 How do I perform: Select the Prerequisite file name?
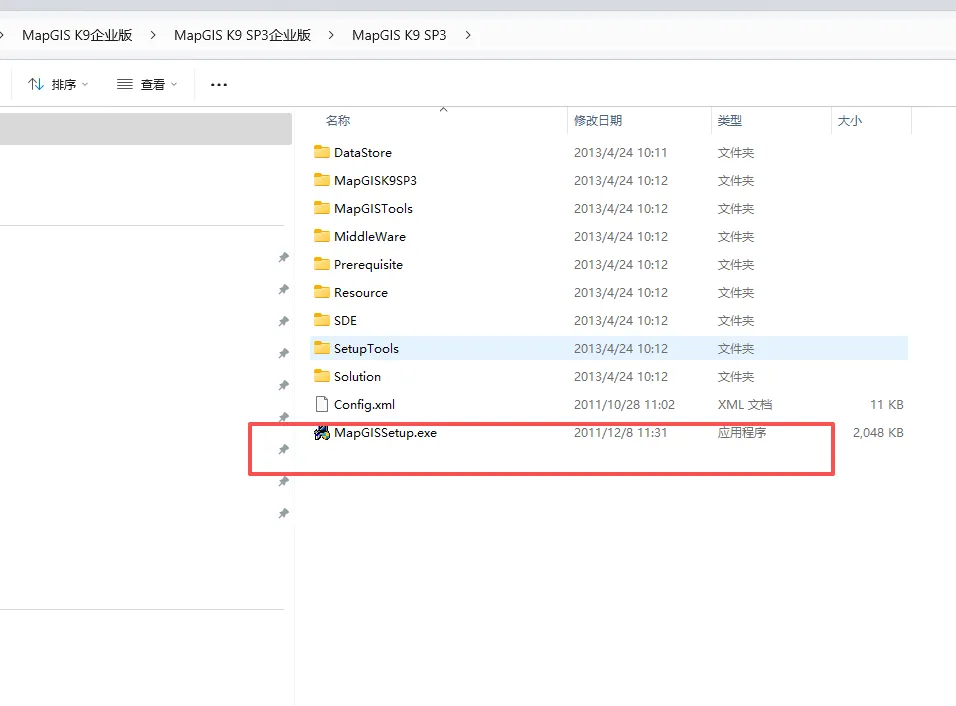(x=368, y=265)
